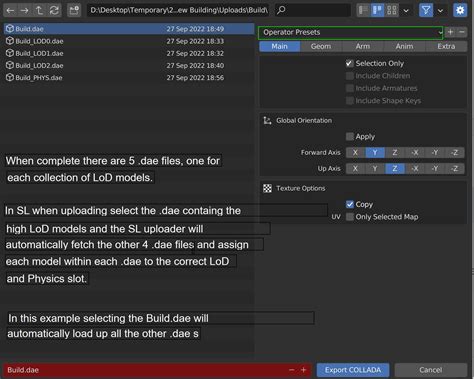Switch to the Anim tab
Viewport: 474px width, 379px height.
click(404, 46)
